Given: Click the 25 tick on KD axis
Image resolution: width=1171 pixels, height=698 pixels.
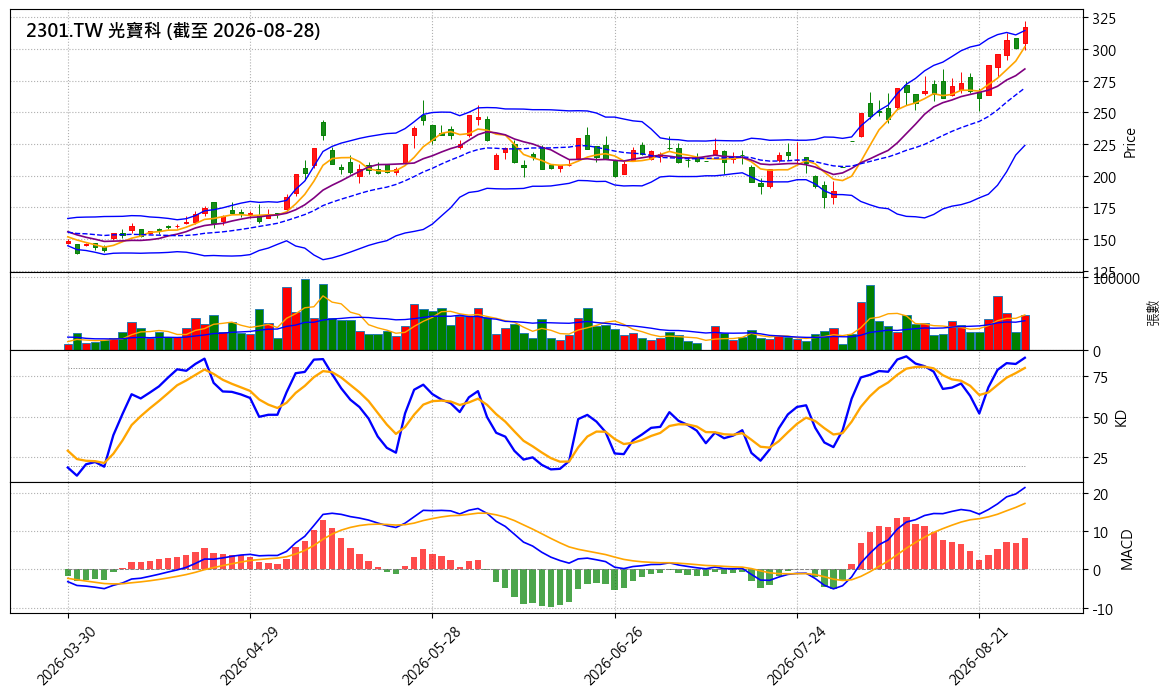Looking at the screenshot, I should click(1099, 458).
